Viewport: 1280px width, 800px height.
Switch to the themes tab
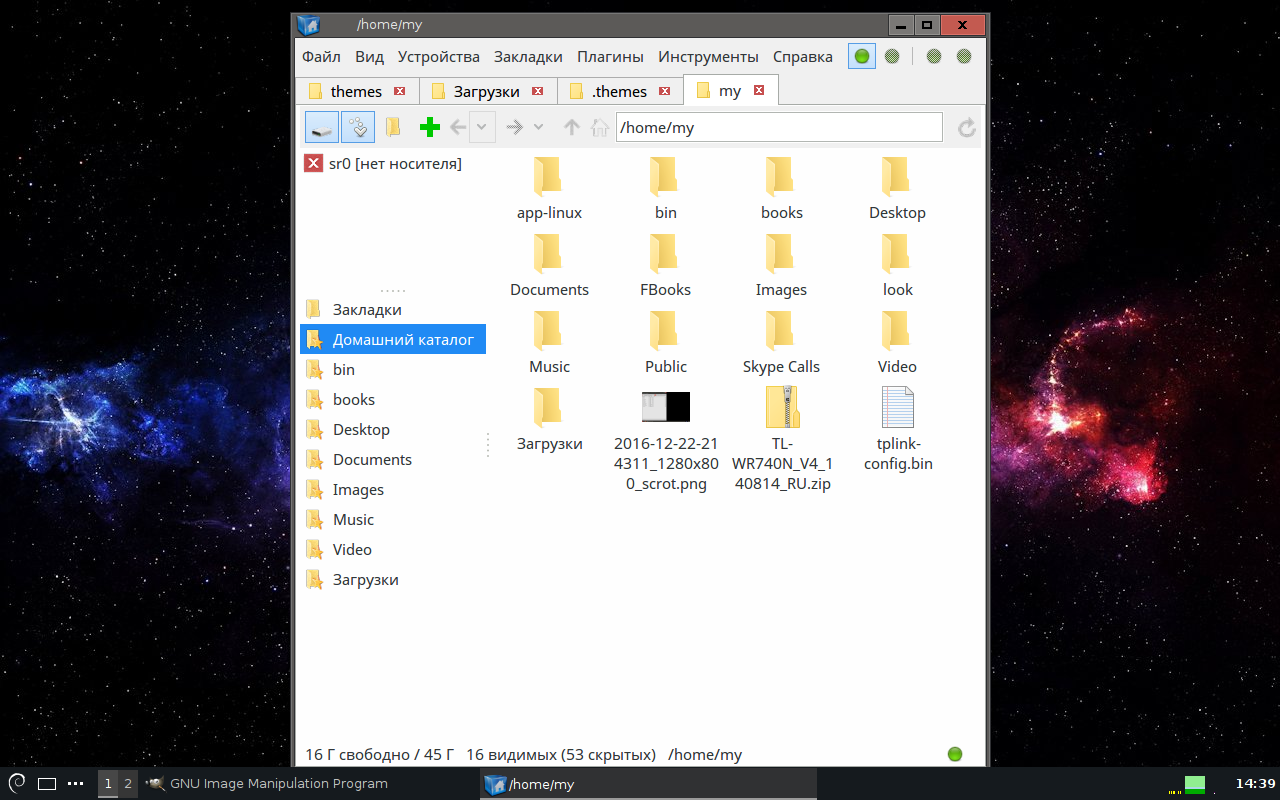point(357,91)
